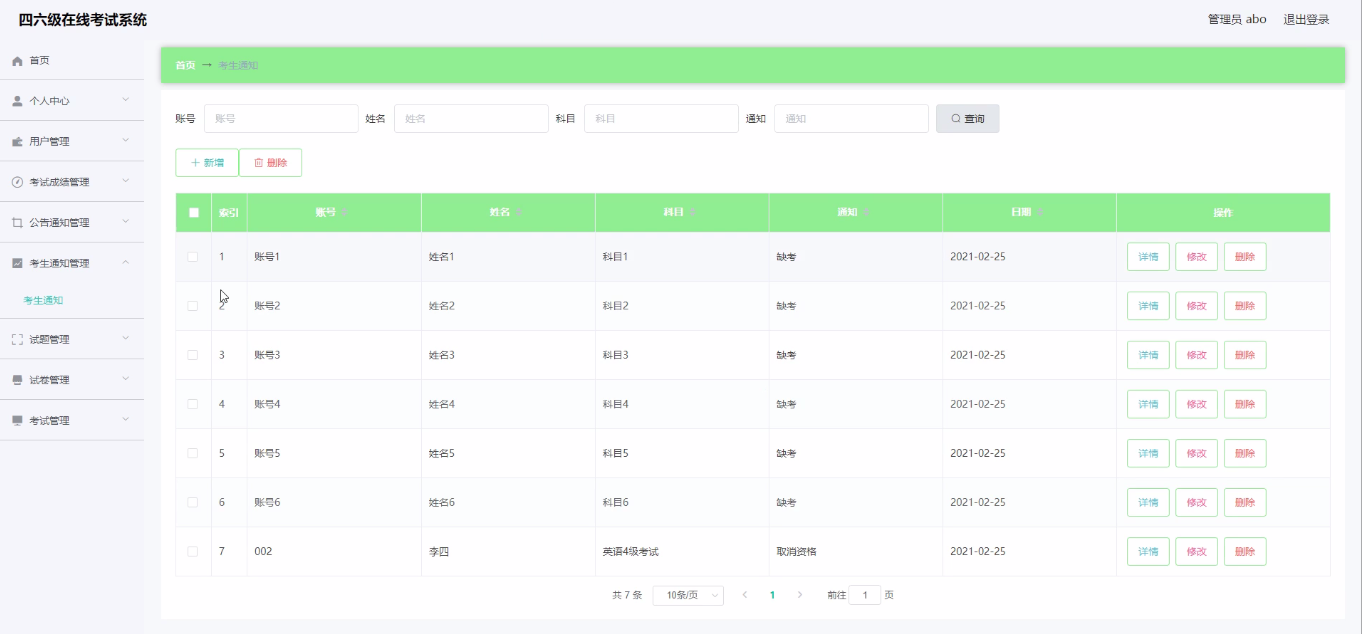
Task: Open 详情 for row 账号1
Action: point(1148,257)
